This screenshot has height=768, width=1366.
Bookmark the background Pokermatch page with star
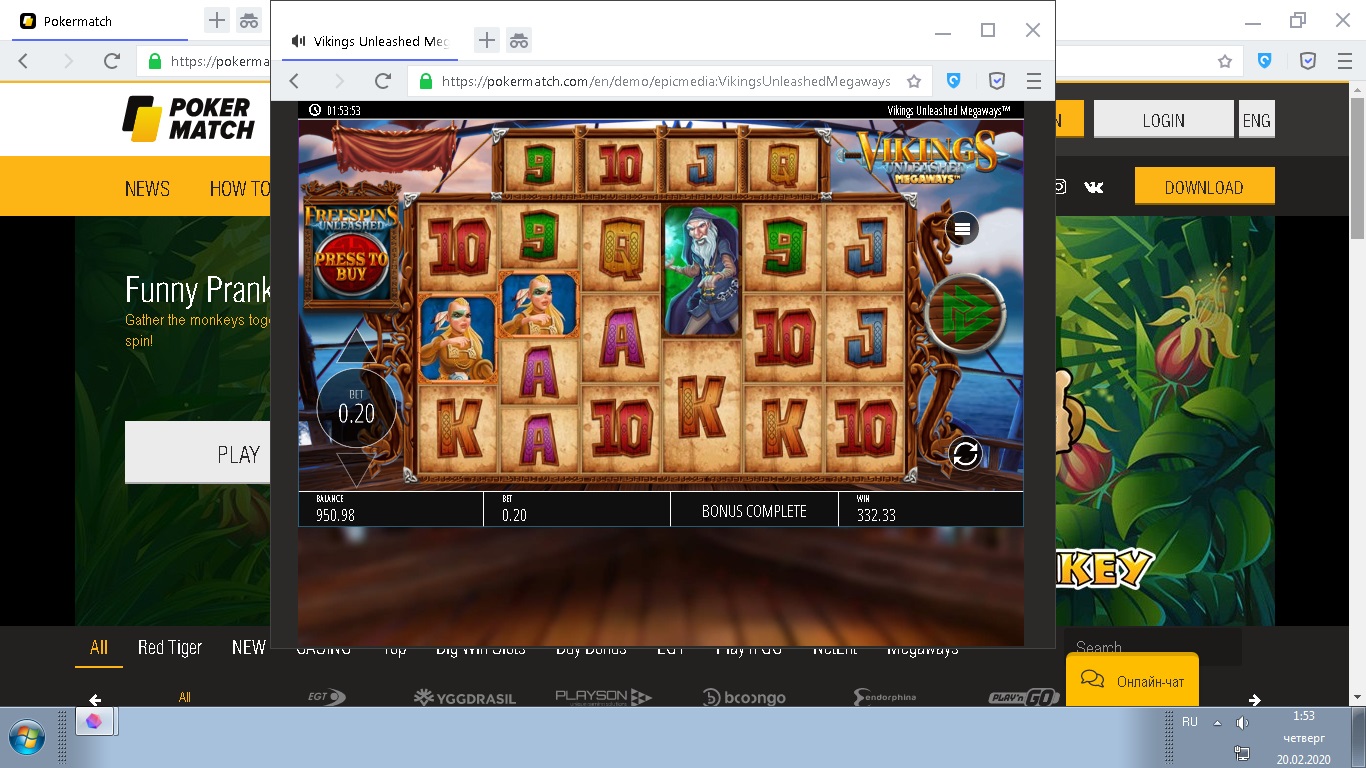pos(1224,61)
